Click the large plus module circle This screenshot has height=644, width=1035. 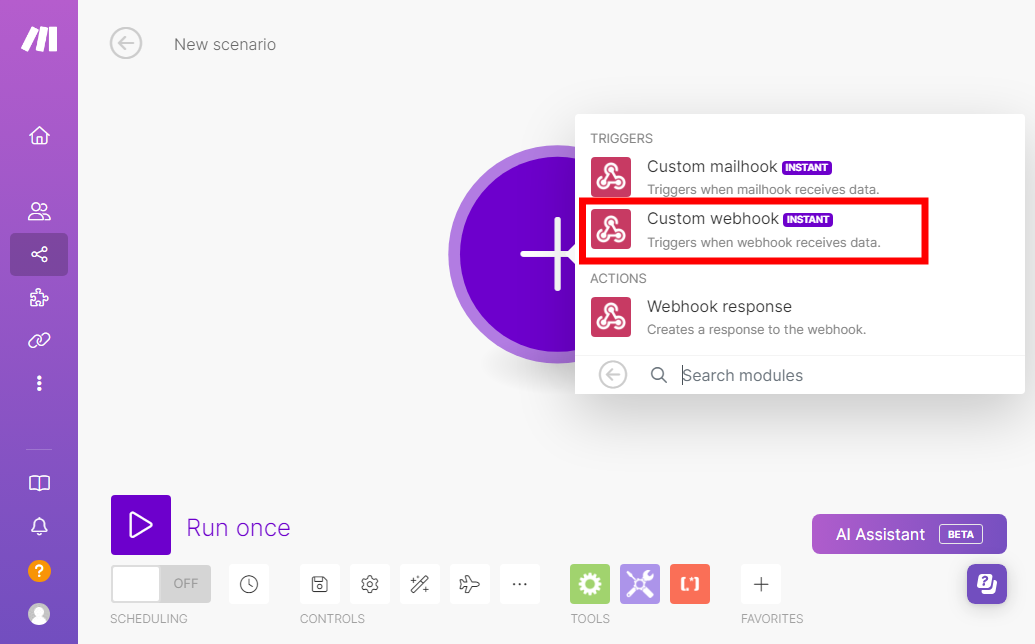(512, 254)
